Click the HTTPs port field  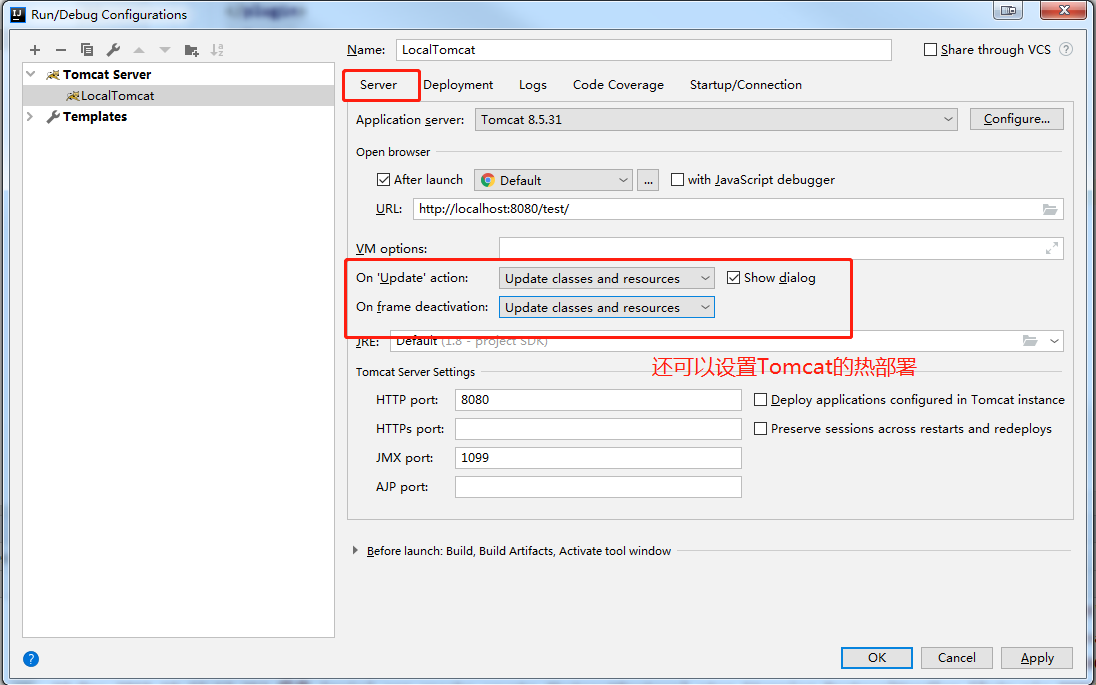coord(598,428)
